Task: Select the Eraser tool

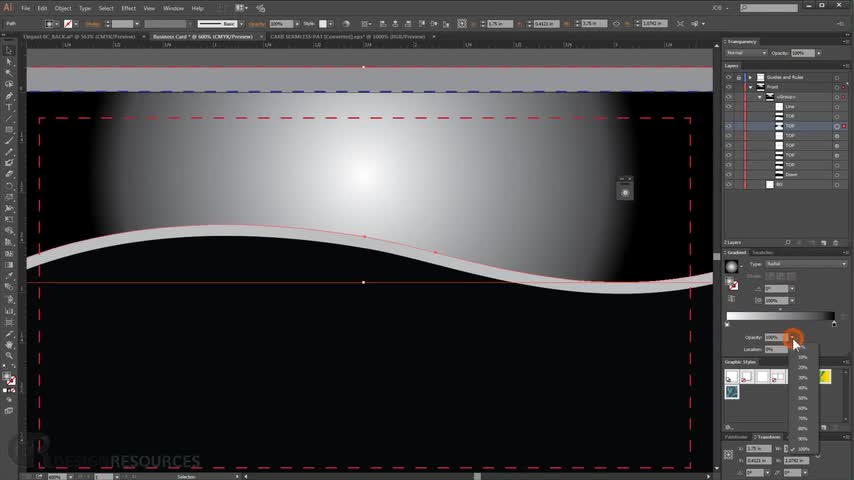Action: tap(9, 174)
